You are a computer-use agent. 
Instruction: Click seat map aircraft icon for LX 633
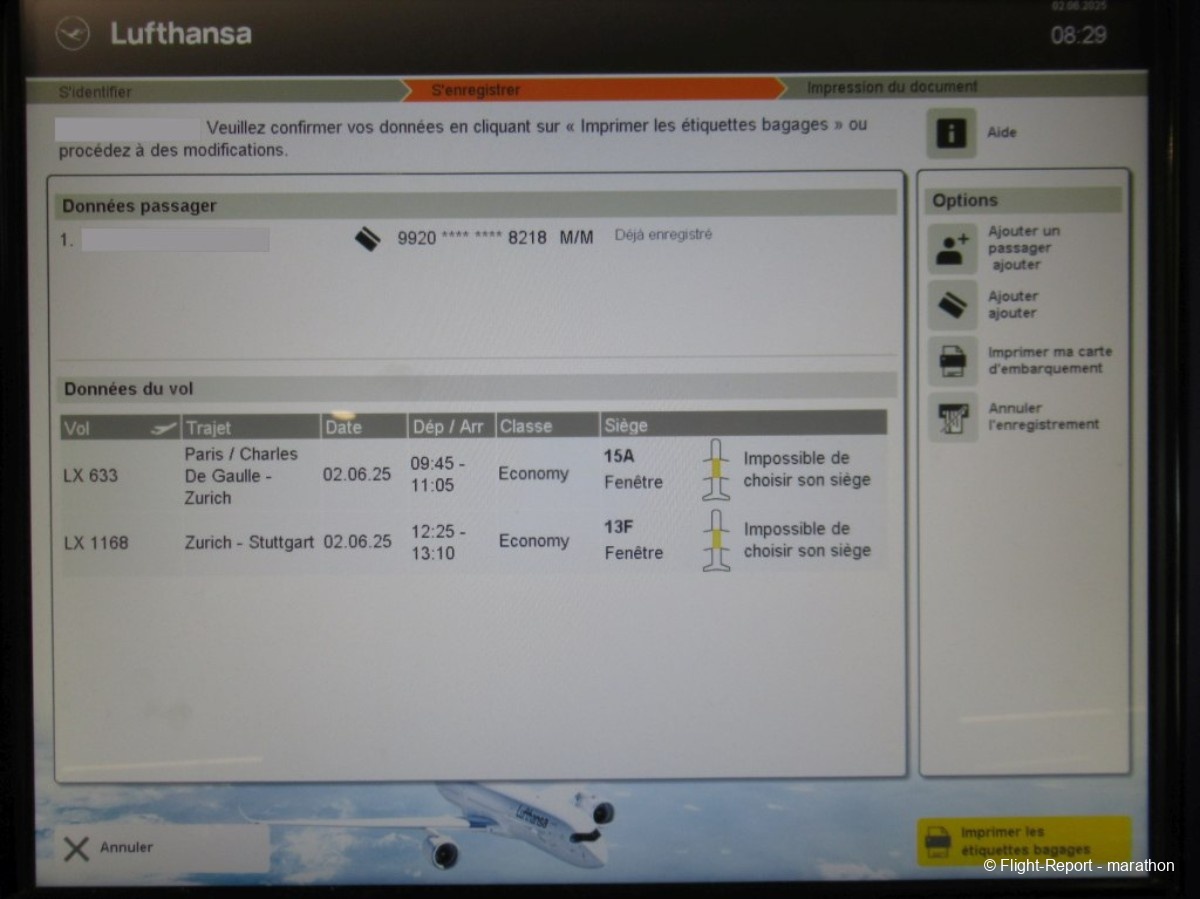pos(716,470)
